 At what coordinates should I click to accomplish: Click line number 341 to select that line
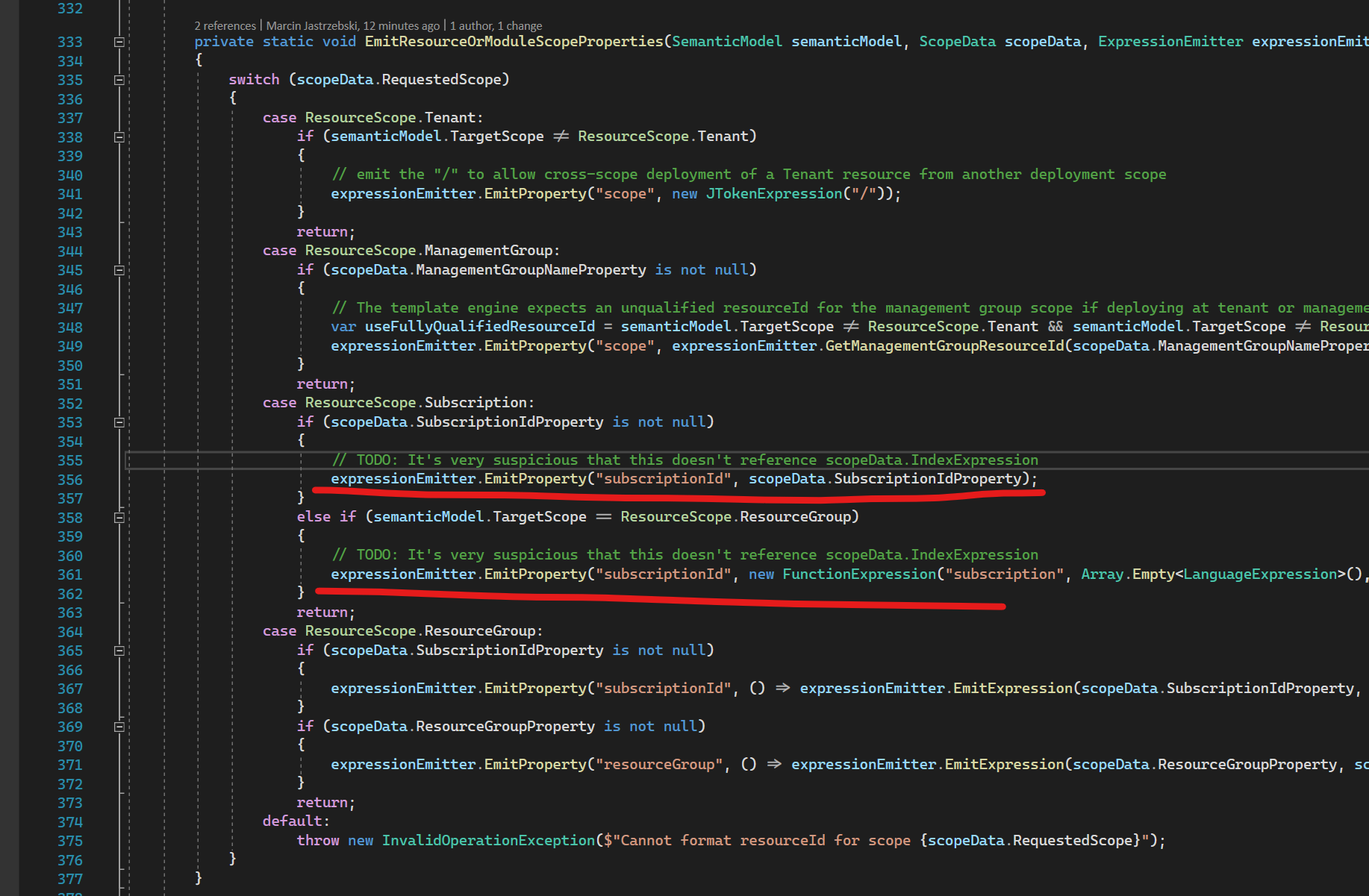coord(70,193)
